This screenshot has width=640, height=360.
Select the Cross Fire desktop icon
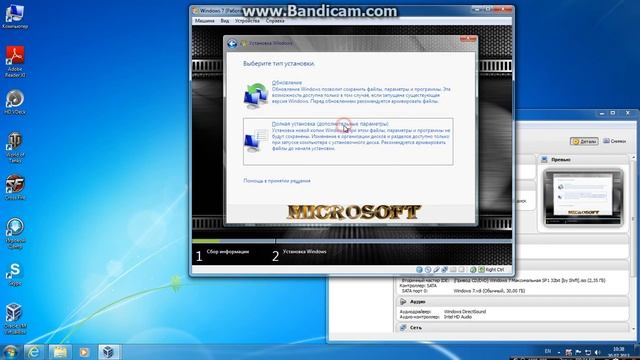[15, 187]
